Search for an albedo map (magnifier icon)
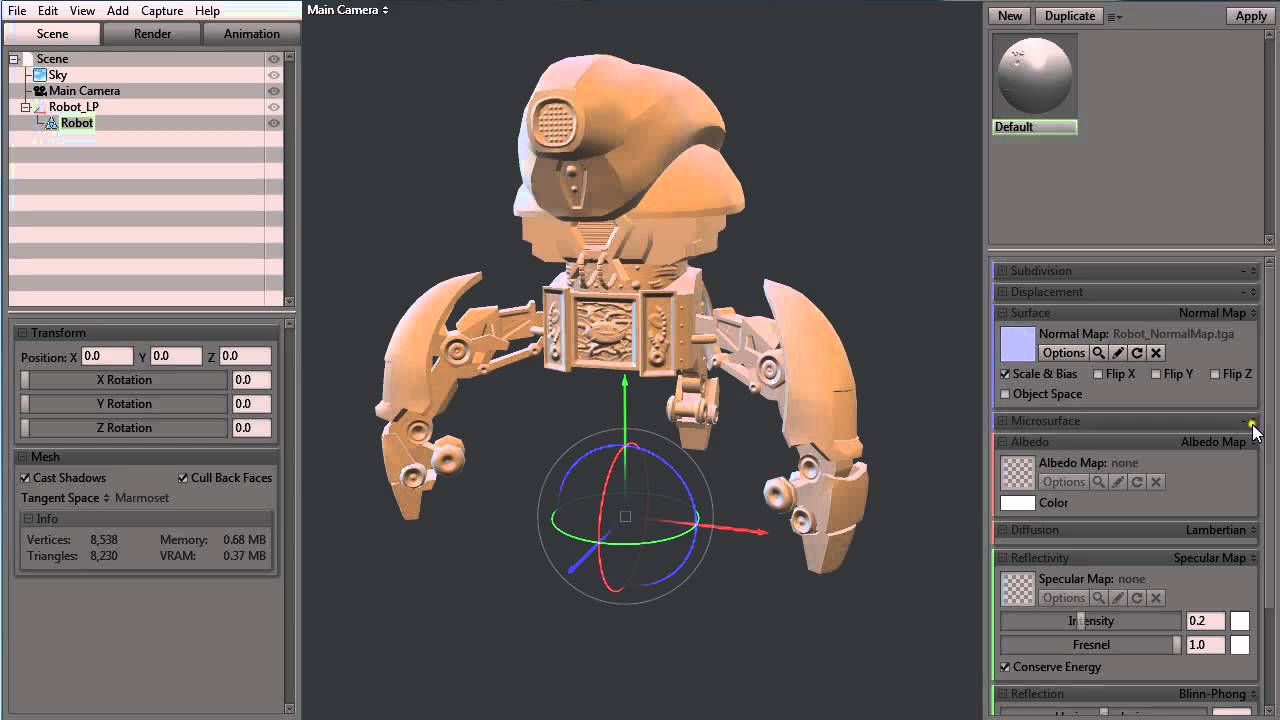The width and height of the screenshot is (1280, 720). (1098, 482)
